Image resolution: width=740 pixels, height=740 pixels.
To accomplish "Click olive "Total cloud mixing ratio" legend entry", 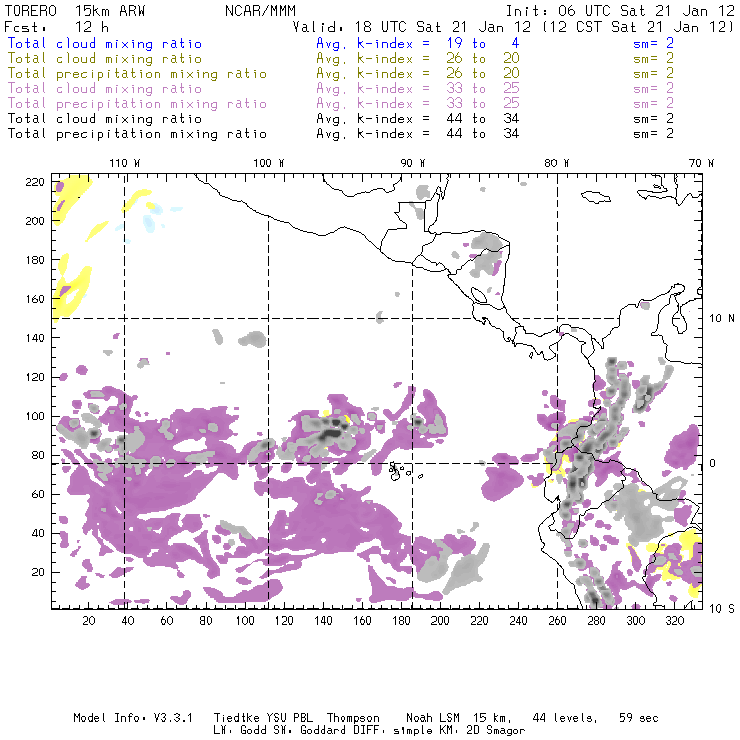I will coord(105,59).
